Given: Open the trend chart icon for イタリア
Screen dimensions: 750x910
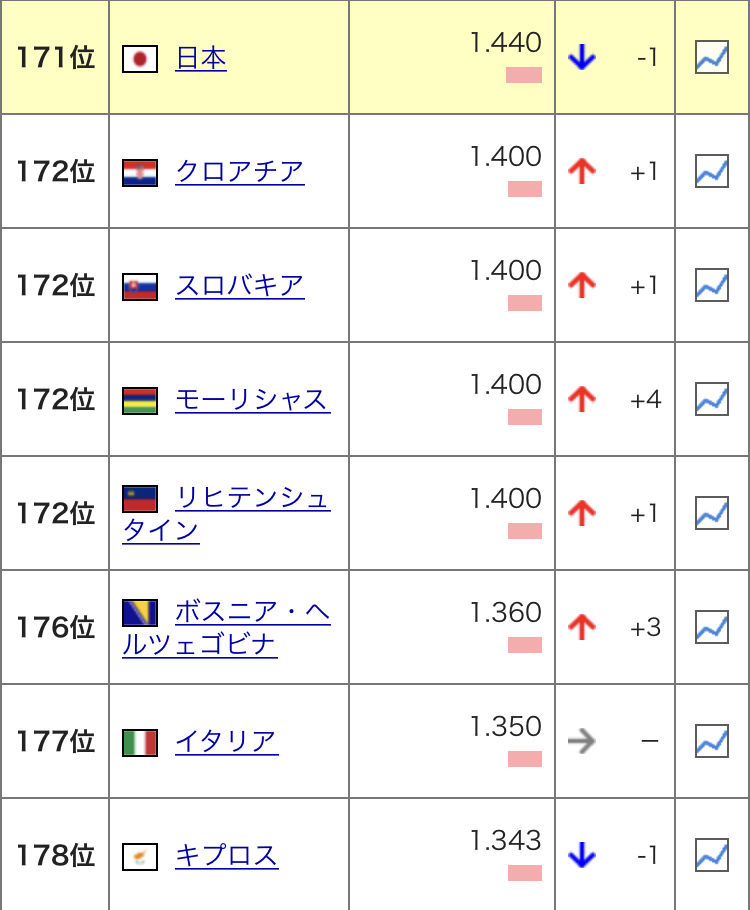Looking at the screenshot, I should (x=712, y=741).
